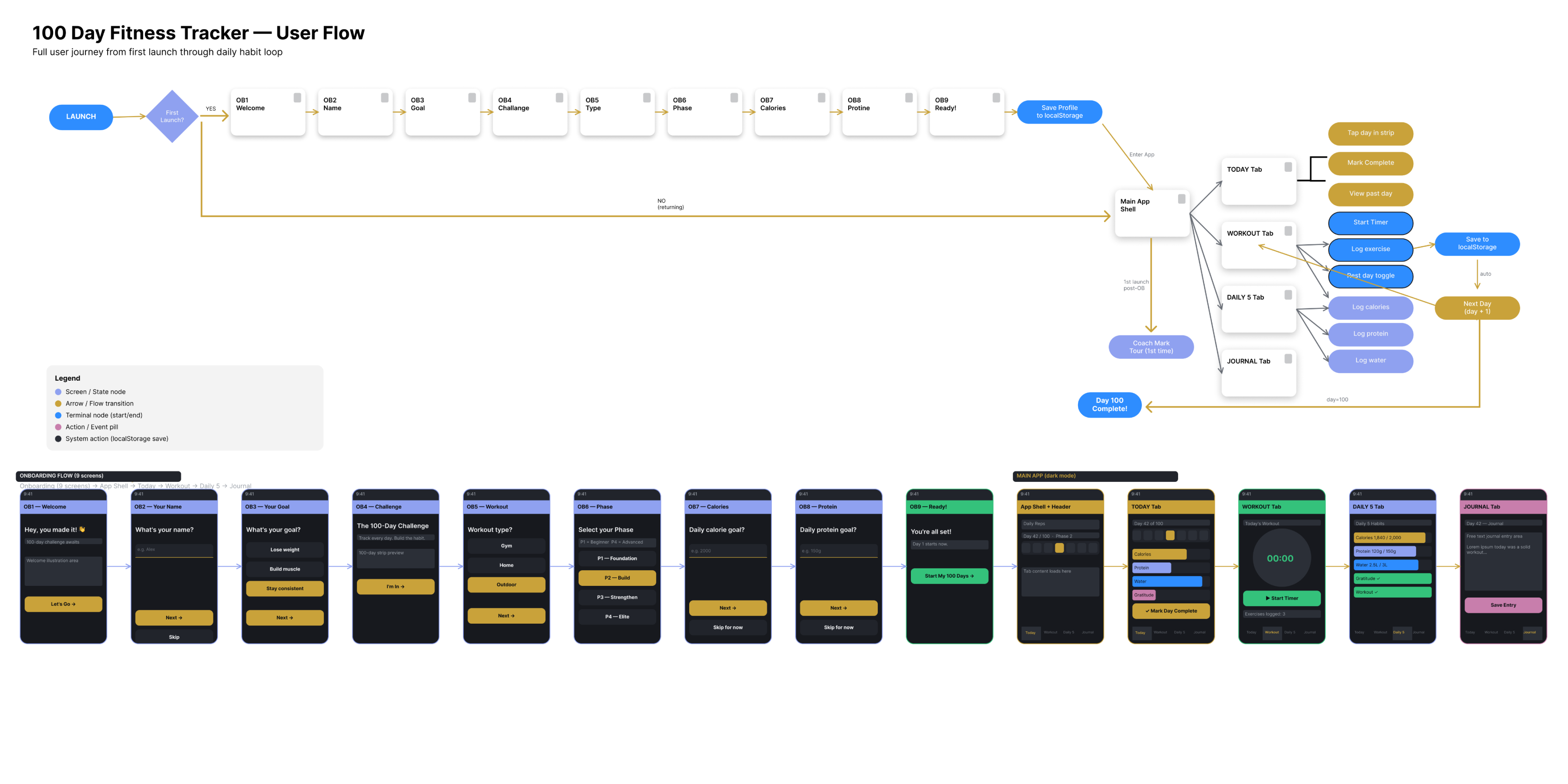1568x784 pixels.
Task: Click Workout tab in App Shell mockup
Action: (1051, 633)
